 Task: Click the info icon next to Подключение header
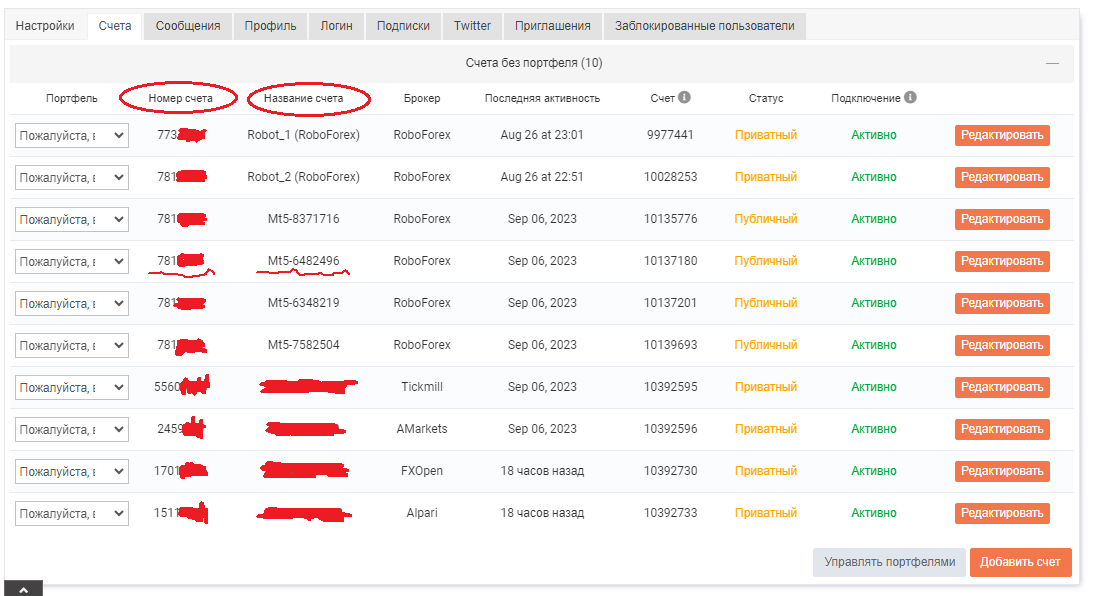[x=910, y=98]
